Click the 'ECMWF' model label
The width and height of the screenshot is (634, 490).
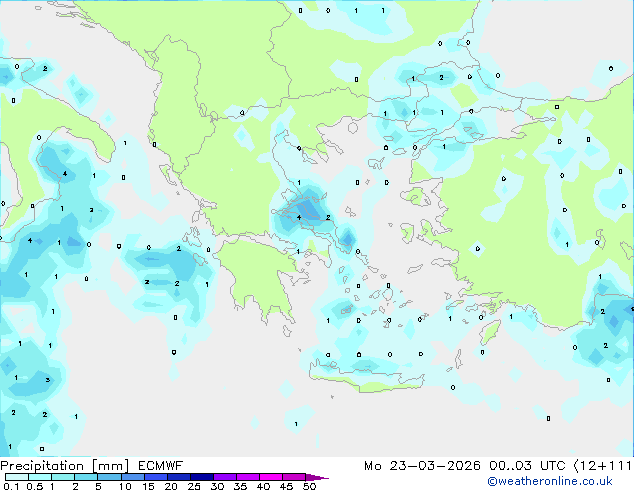[x=161, y=466]
